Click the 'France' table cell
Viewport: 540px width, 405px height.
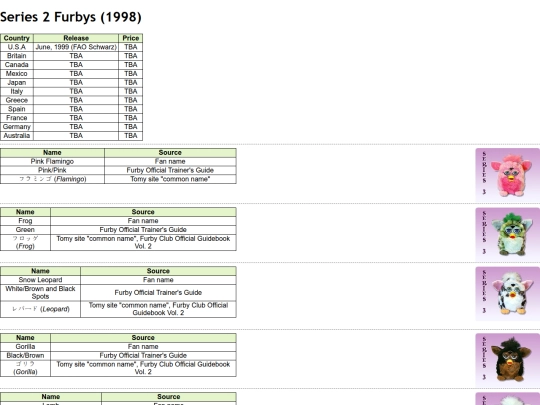[x=17, y=118]
